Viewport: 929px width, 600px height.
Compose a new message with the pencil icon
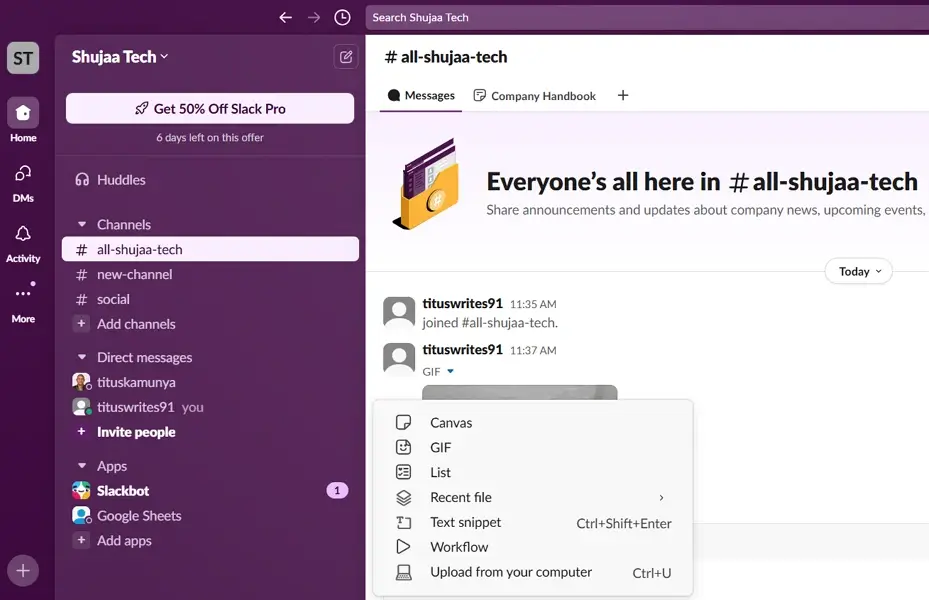coord(346,57)
